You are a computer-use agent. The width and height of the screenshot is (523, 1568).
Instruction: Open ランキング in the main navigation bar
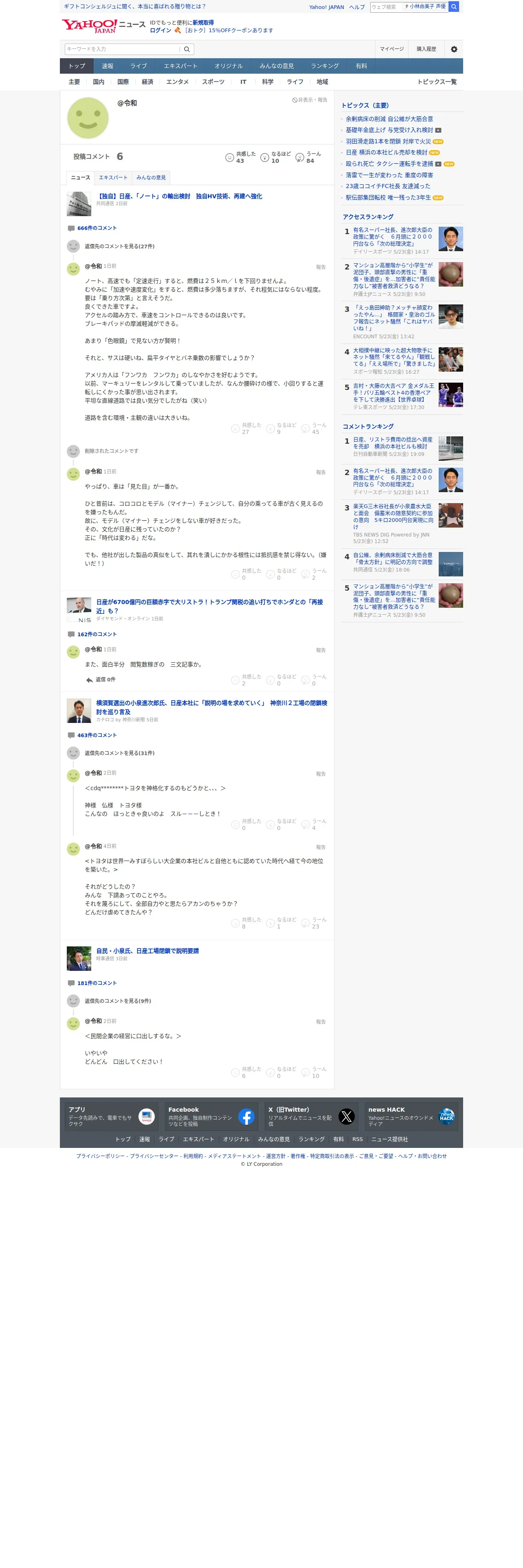tap(325, 66)
